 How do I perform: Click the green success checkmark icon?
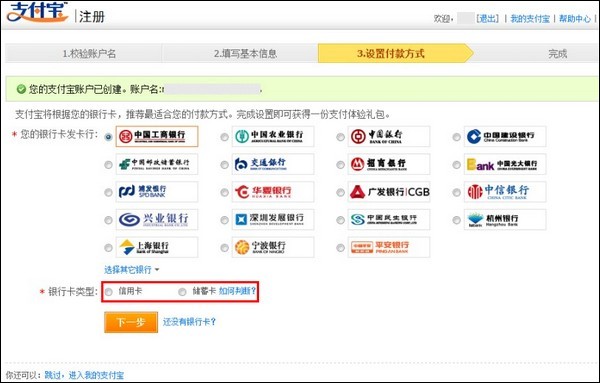click(x=21, y=90)
